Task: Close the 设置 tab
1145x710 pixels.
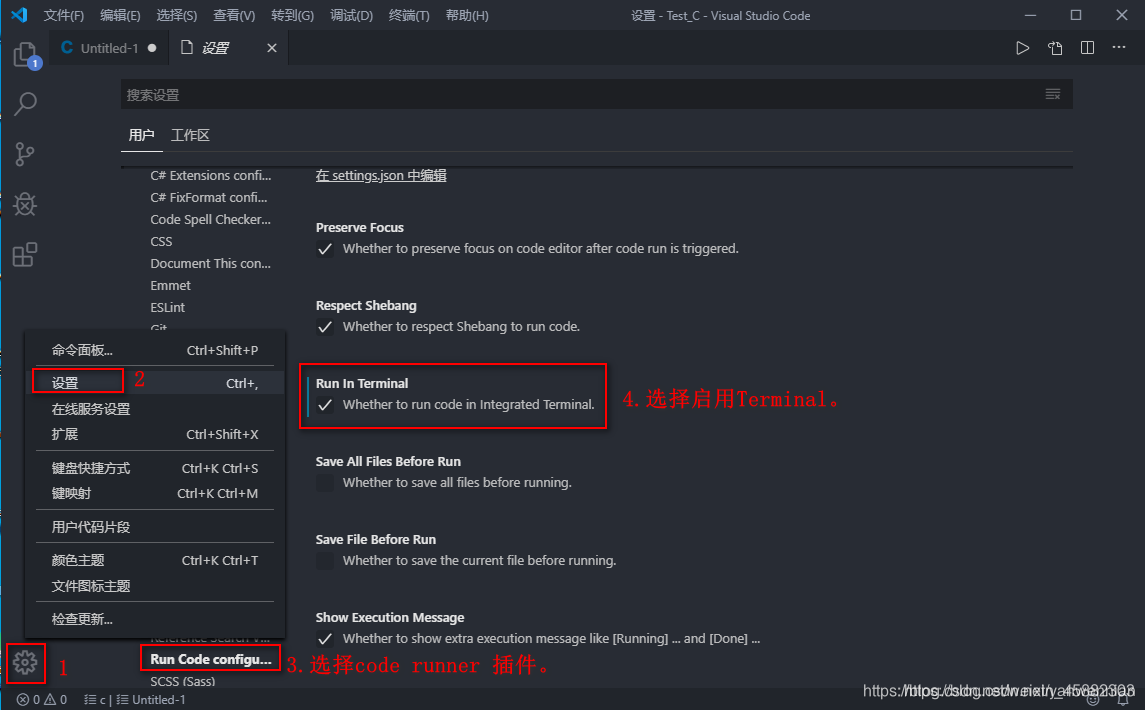Action: 272,48
